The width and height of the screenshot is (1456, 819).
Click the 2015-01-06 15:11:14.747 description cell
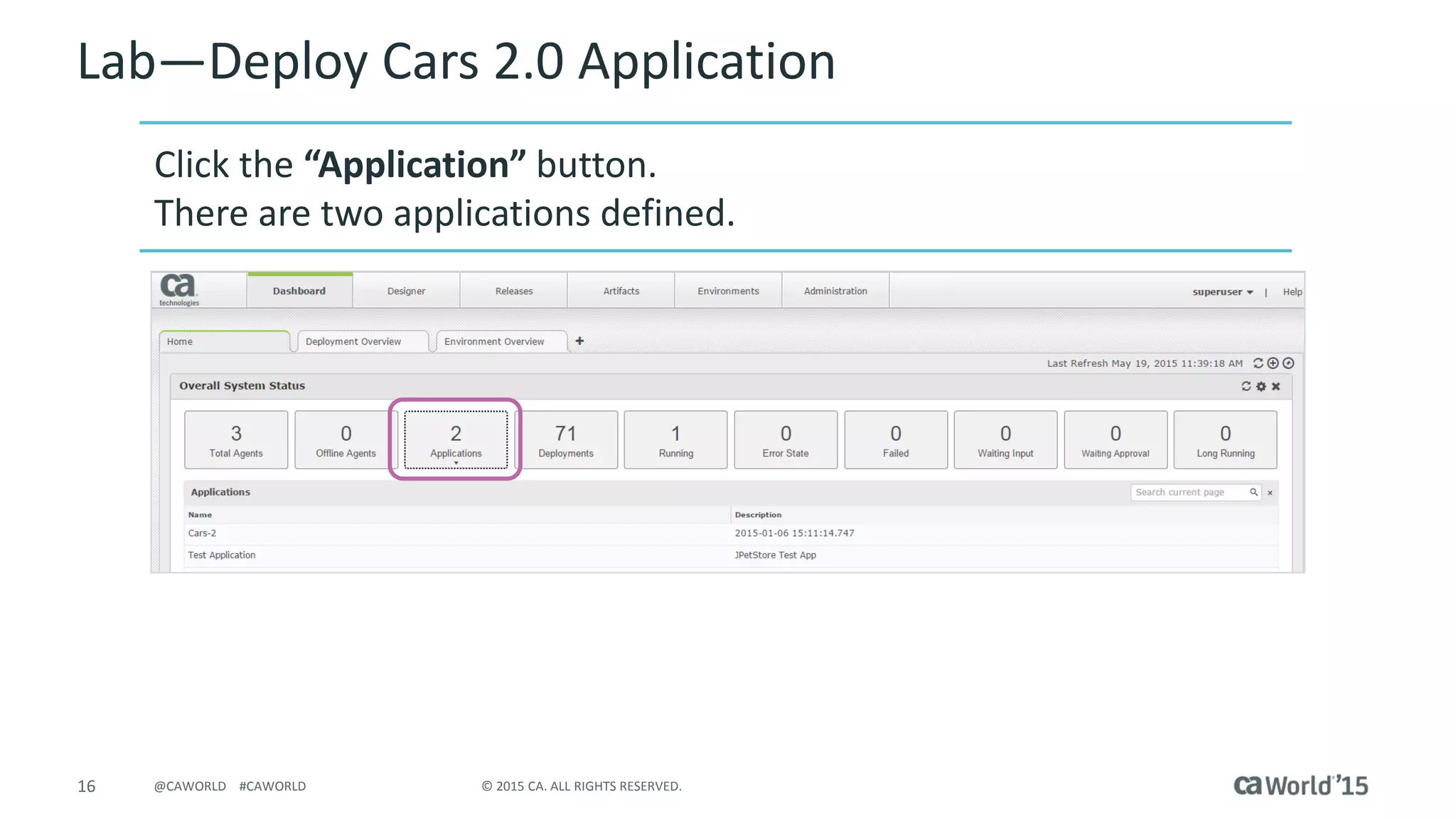[794, 533]
